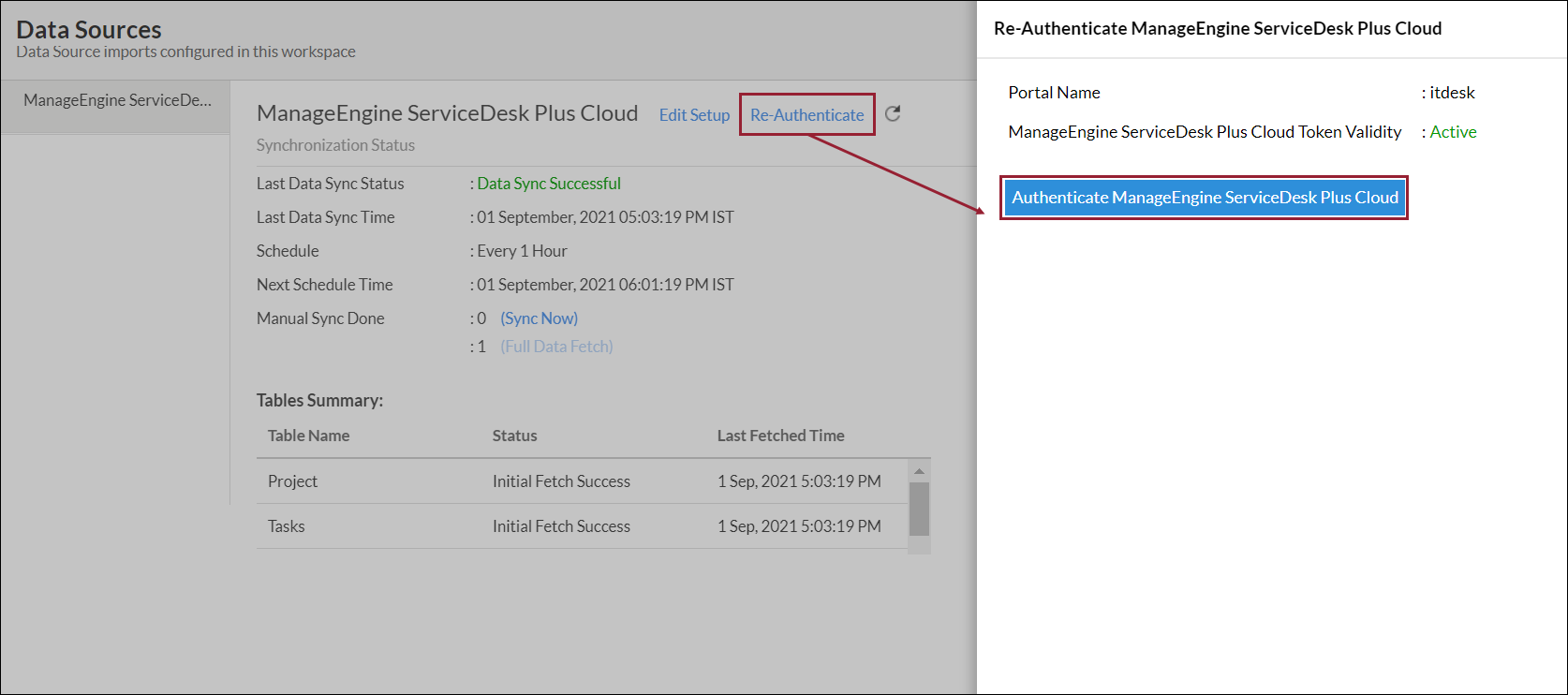Image resolution: width=1568 pixels, height=695 pixels.
Task: Select ManageEngine ServiceDe... in the left sidebar
Action: [117, 100]
